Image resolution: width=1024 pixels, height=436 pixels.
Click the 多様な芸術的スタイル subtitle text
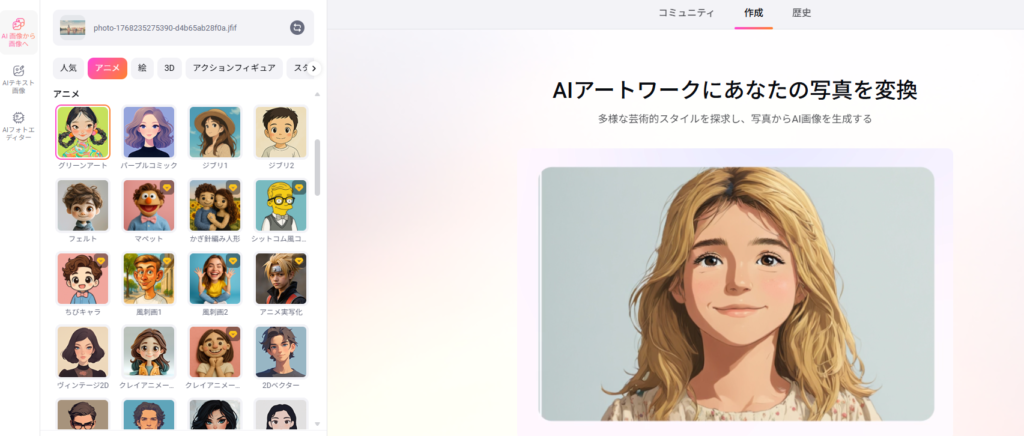point(735,119)
